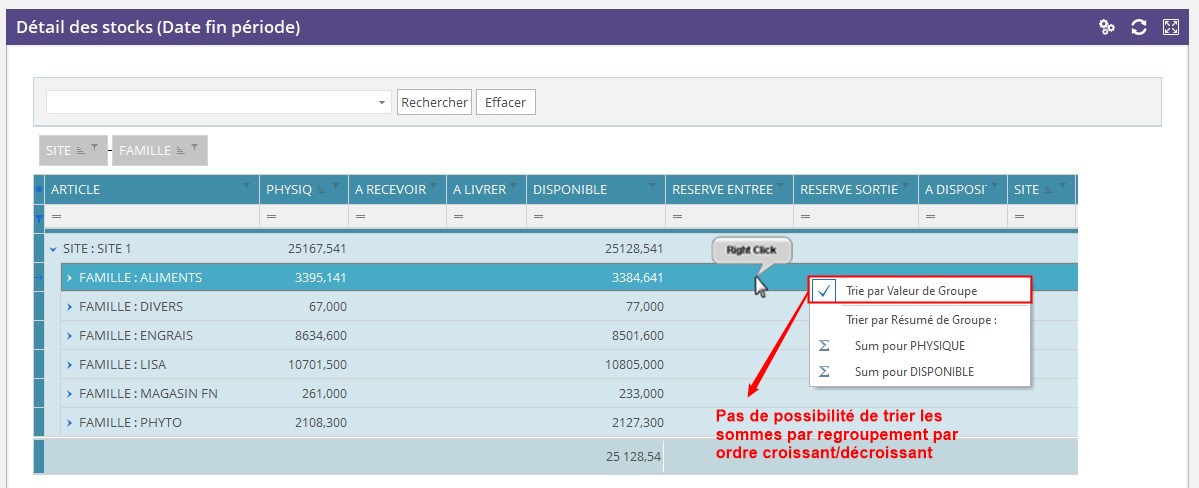Collapse the SITE : SITE 1 group

coord(52,249)
